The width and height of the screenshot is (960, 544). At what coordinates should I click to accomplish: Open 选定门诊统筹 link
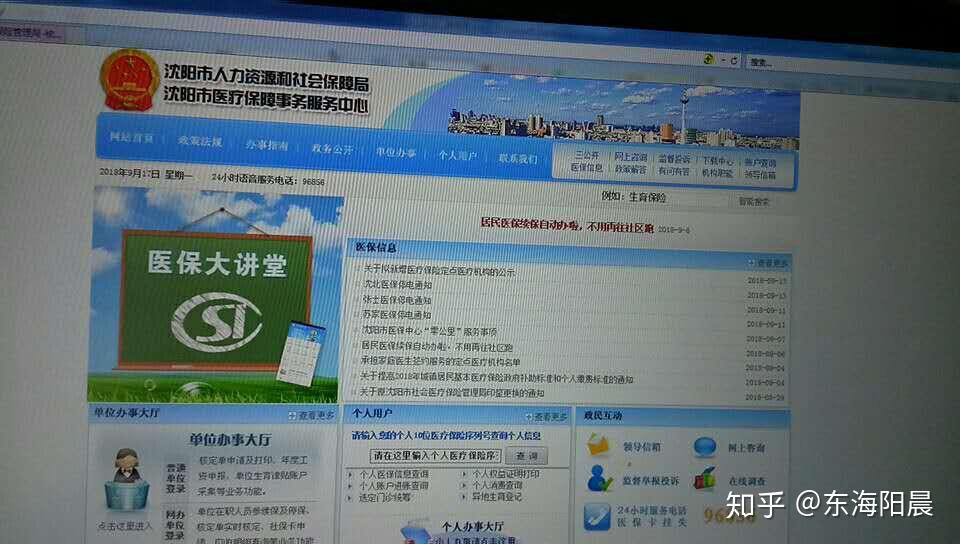click(x=384, y=497)
